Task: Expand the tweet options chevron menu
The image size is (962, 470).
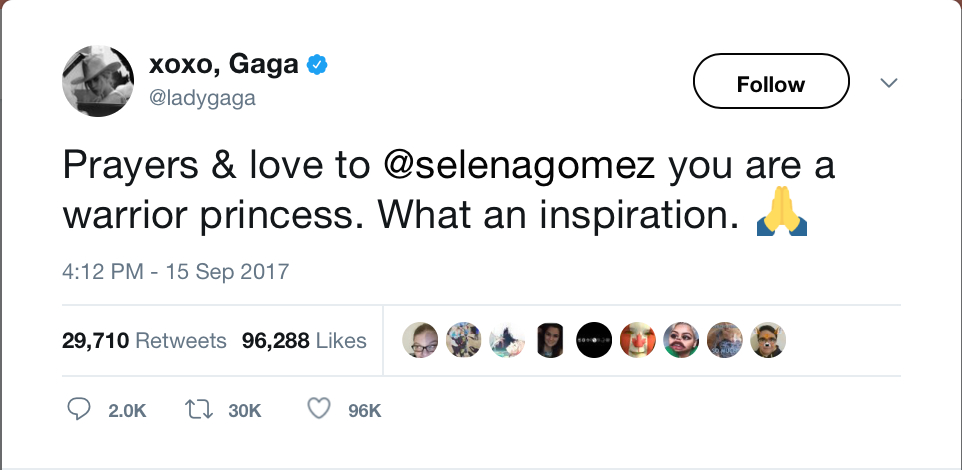Action: (888, 83)
